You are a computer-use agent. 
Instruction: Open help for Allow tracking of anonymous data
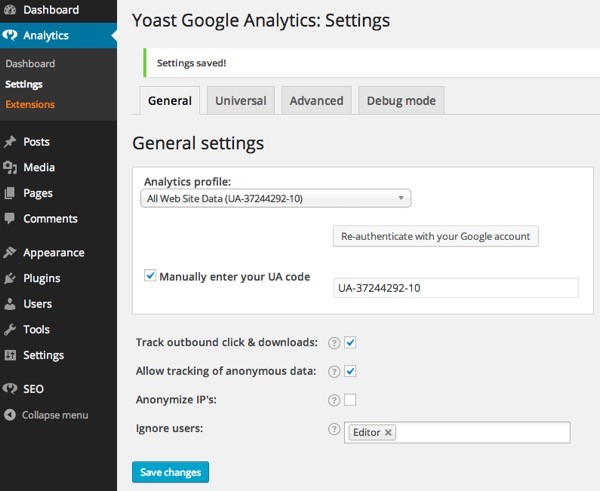[334, 372]
